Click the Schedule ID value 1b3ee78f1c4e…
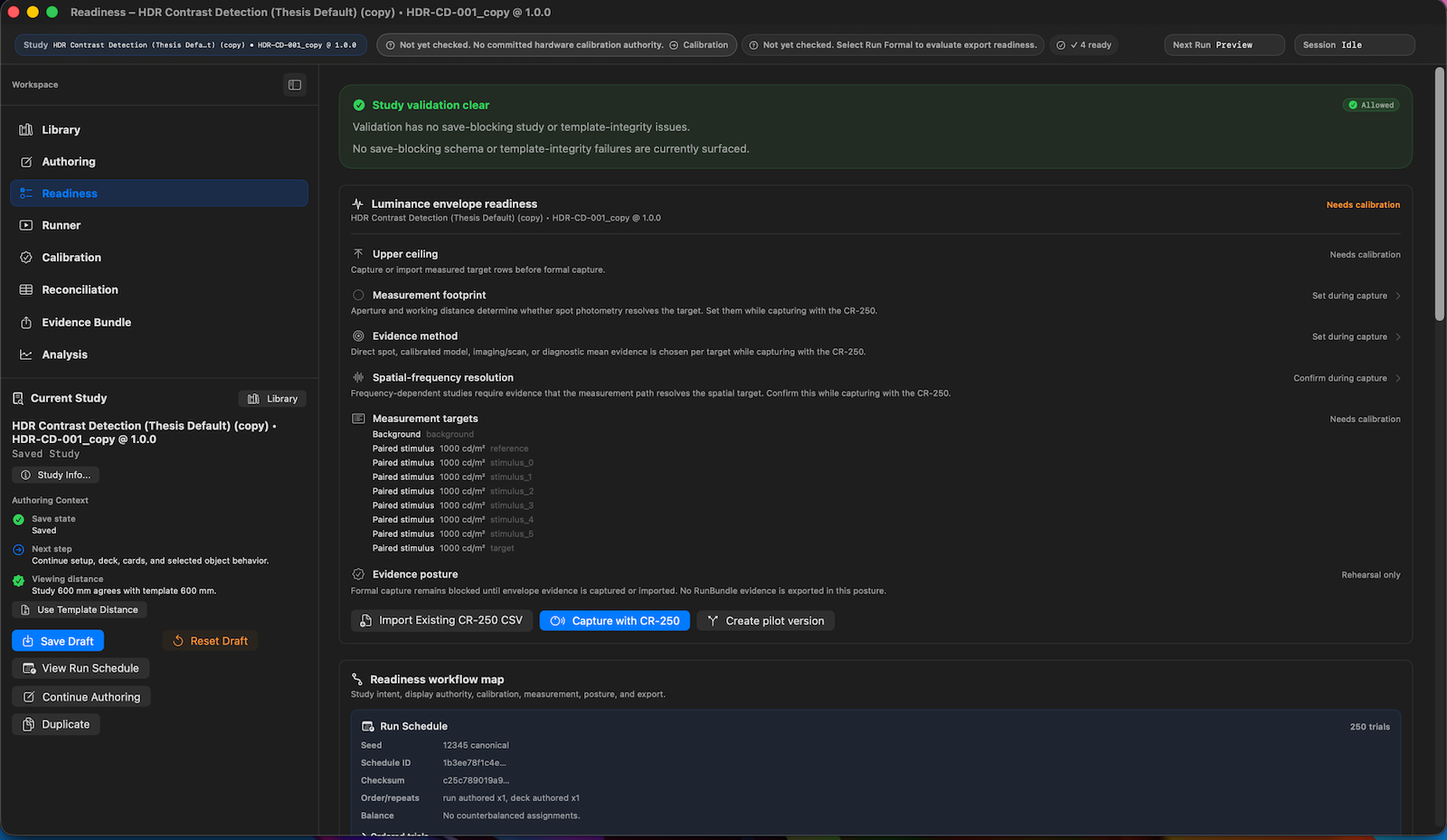Image resolution: width=1447 pixels, height=840 pixels. click(x=475, y=763)
